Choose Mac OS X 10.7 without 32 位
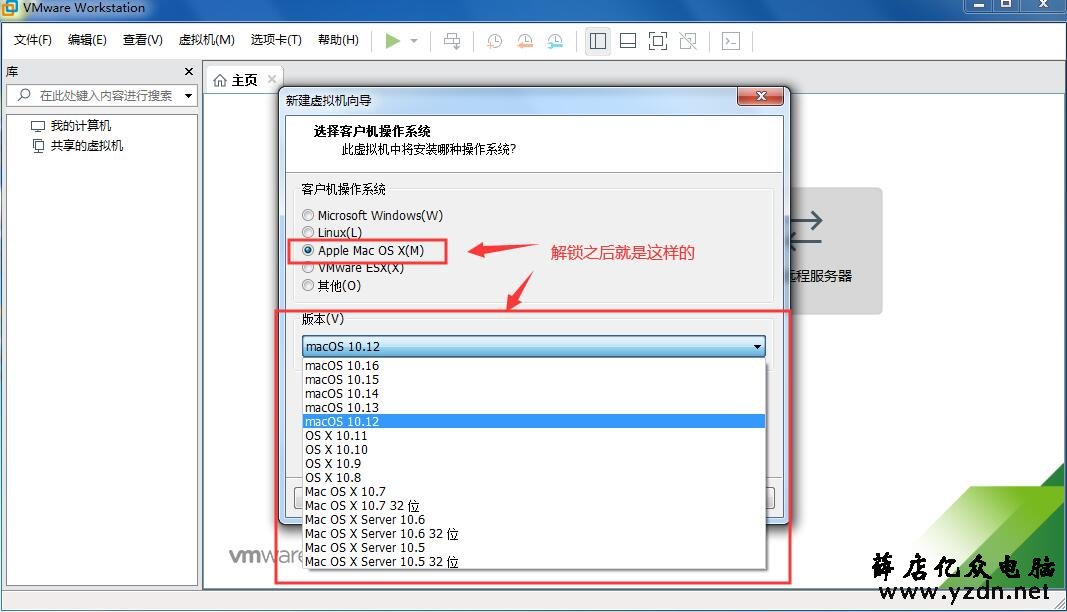The width and height of the screenshot is (1067, 612). pos(534,492)
